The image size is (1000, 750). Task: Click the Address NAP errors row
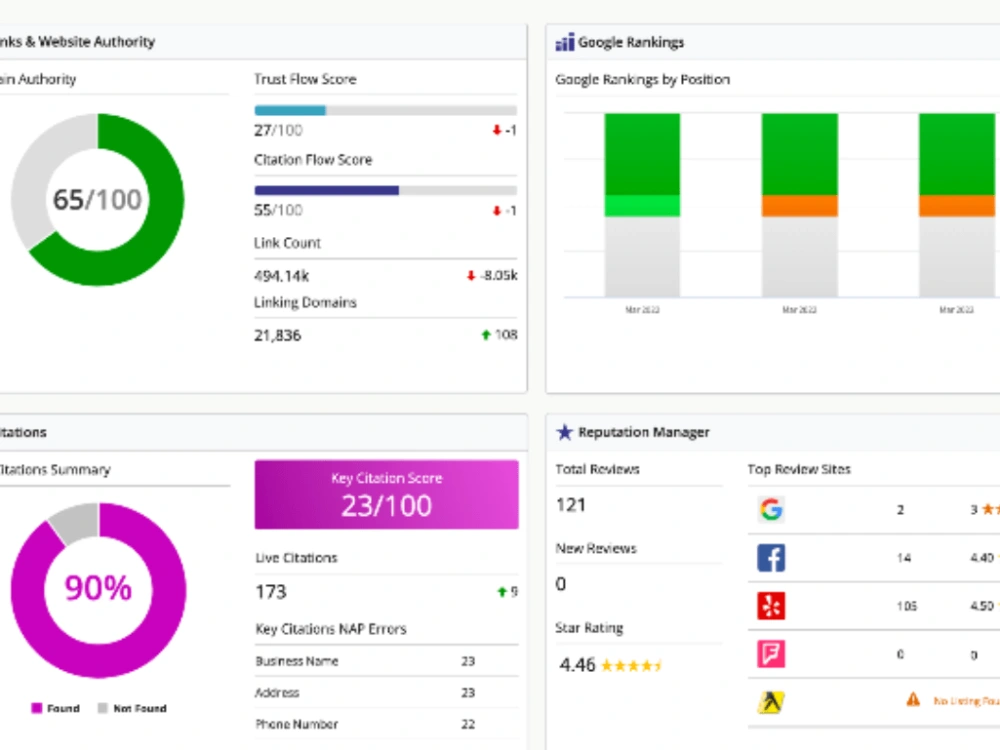(386, 692)
